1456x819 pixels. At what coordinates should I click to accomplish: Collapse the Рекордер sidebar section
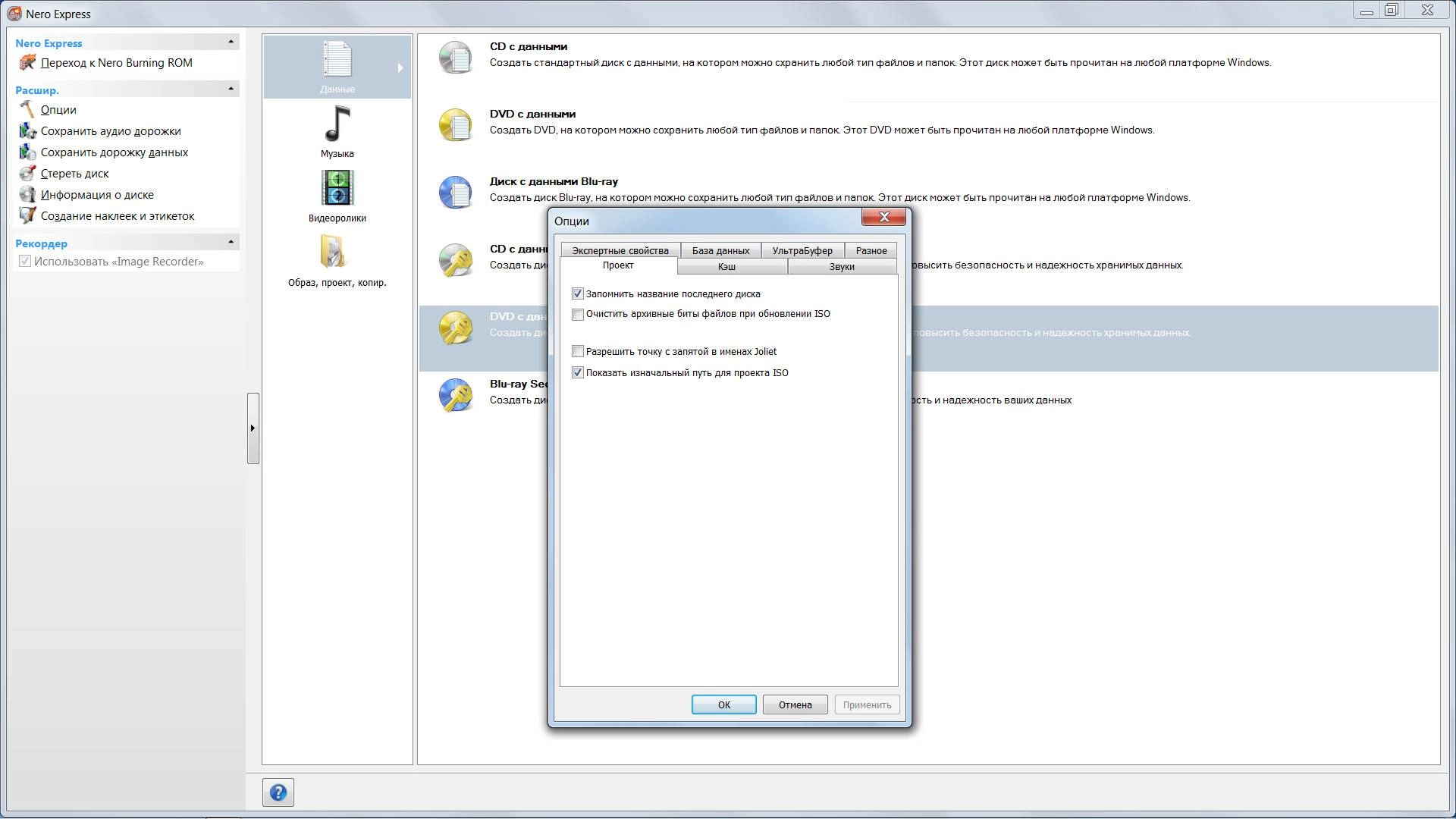[231, 242]
